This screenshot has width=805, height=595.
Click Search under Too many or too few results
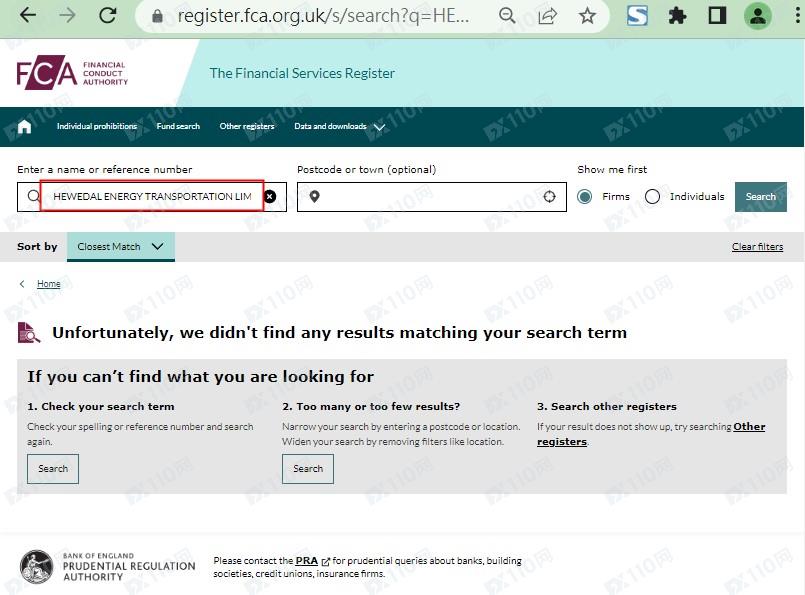(308, 469)
